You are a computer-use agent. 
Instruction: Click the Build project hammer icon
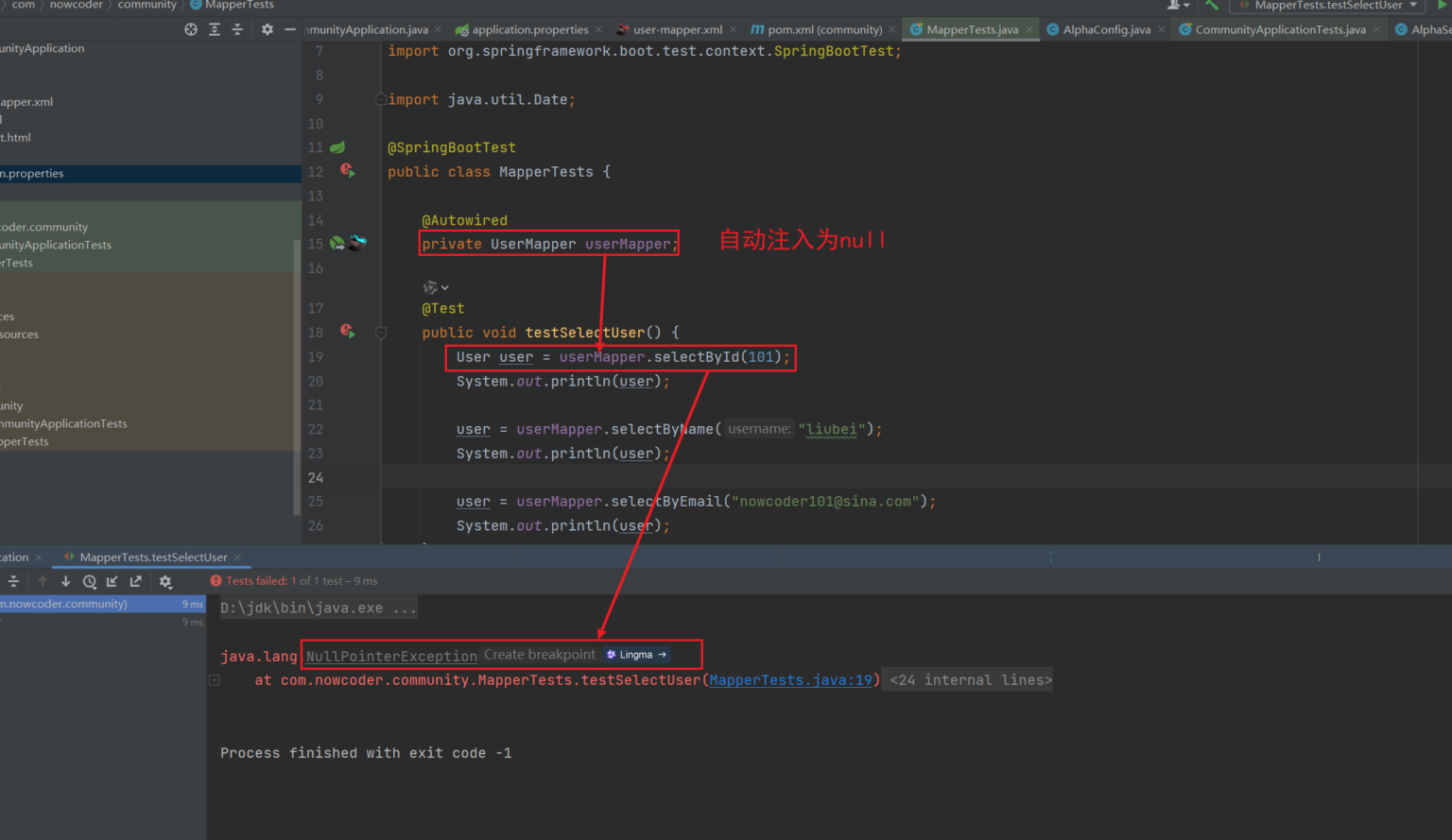[x=1211, y=6]
